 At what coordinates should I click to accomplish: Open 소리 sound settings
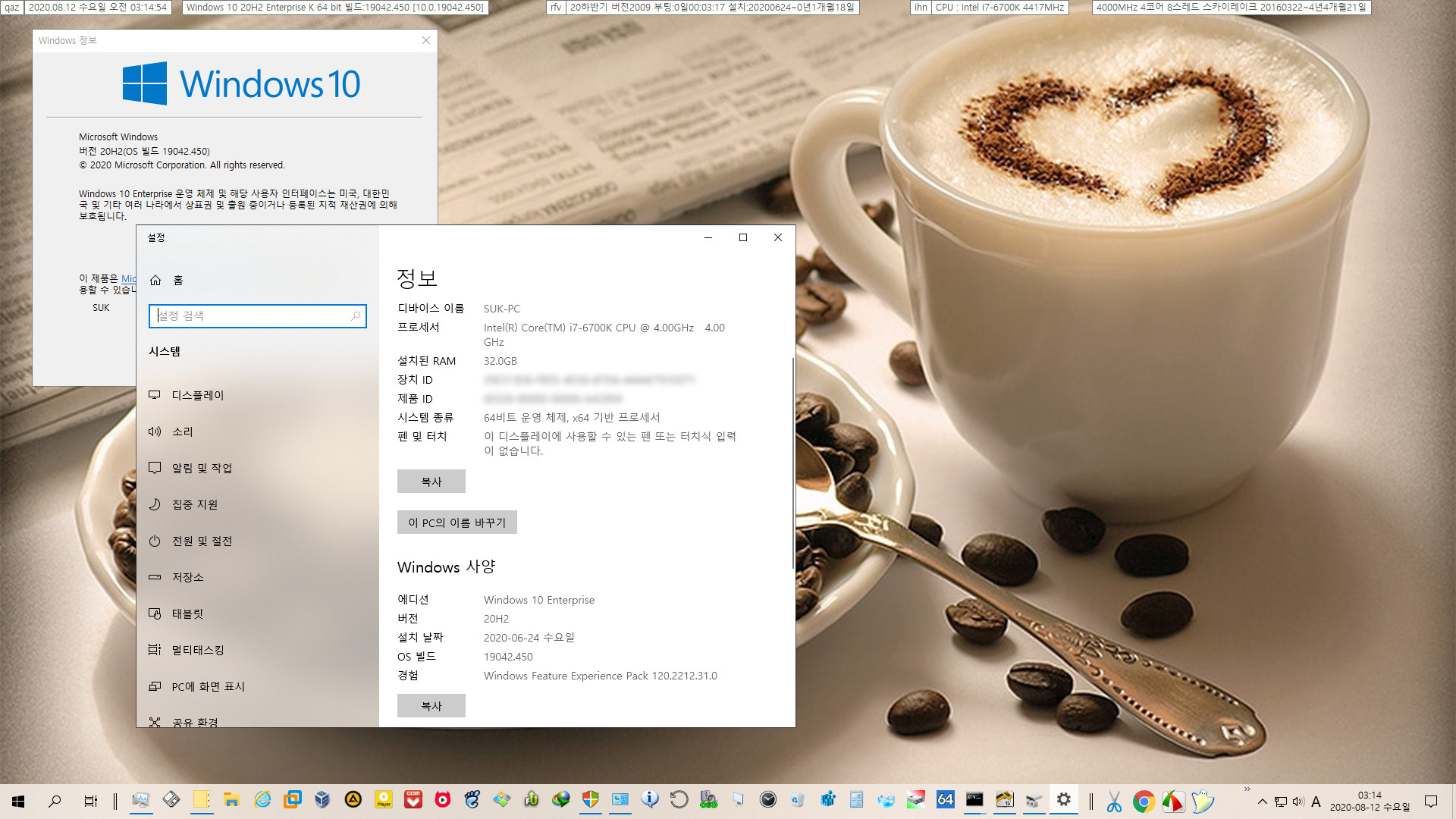coord(258,431)
